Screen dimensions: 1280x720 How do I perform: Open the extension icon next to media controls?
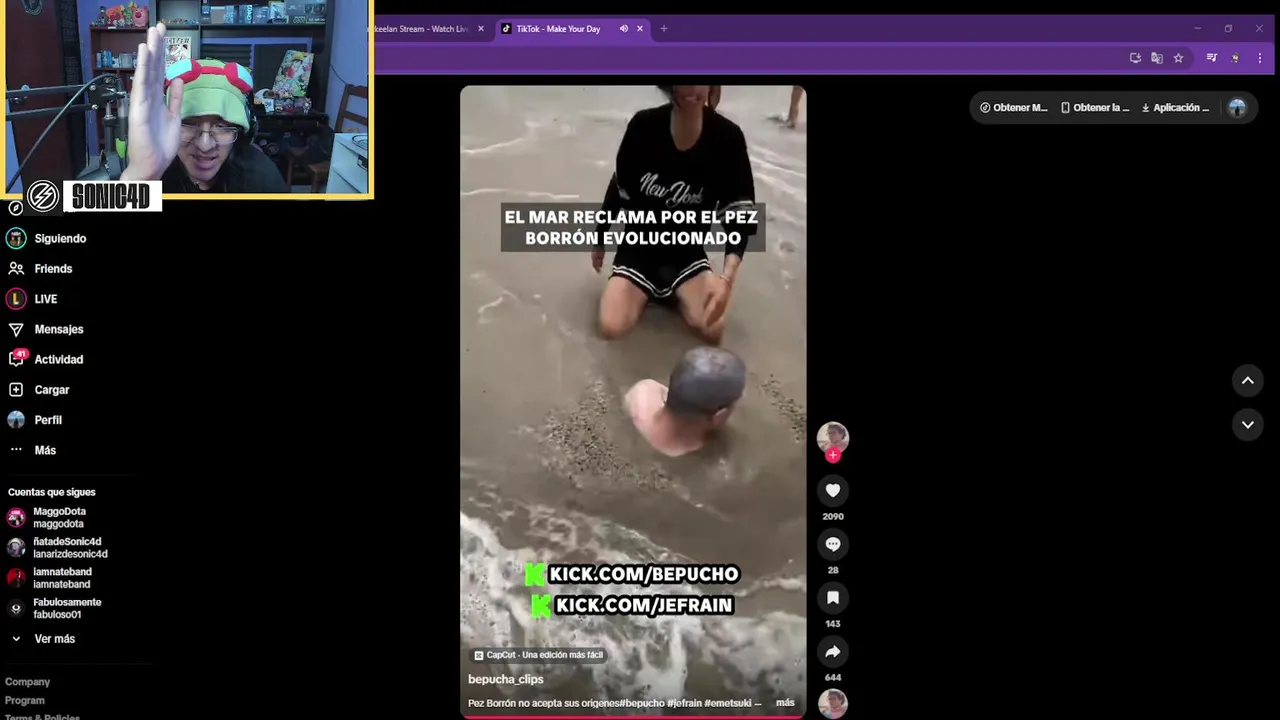click(x=1235, y=58)
